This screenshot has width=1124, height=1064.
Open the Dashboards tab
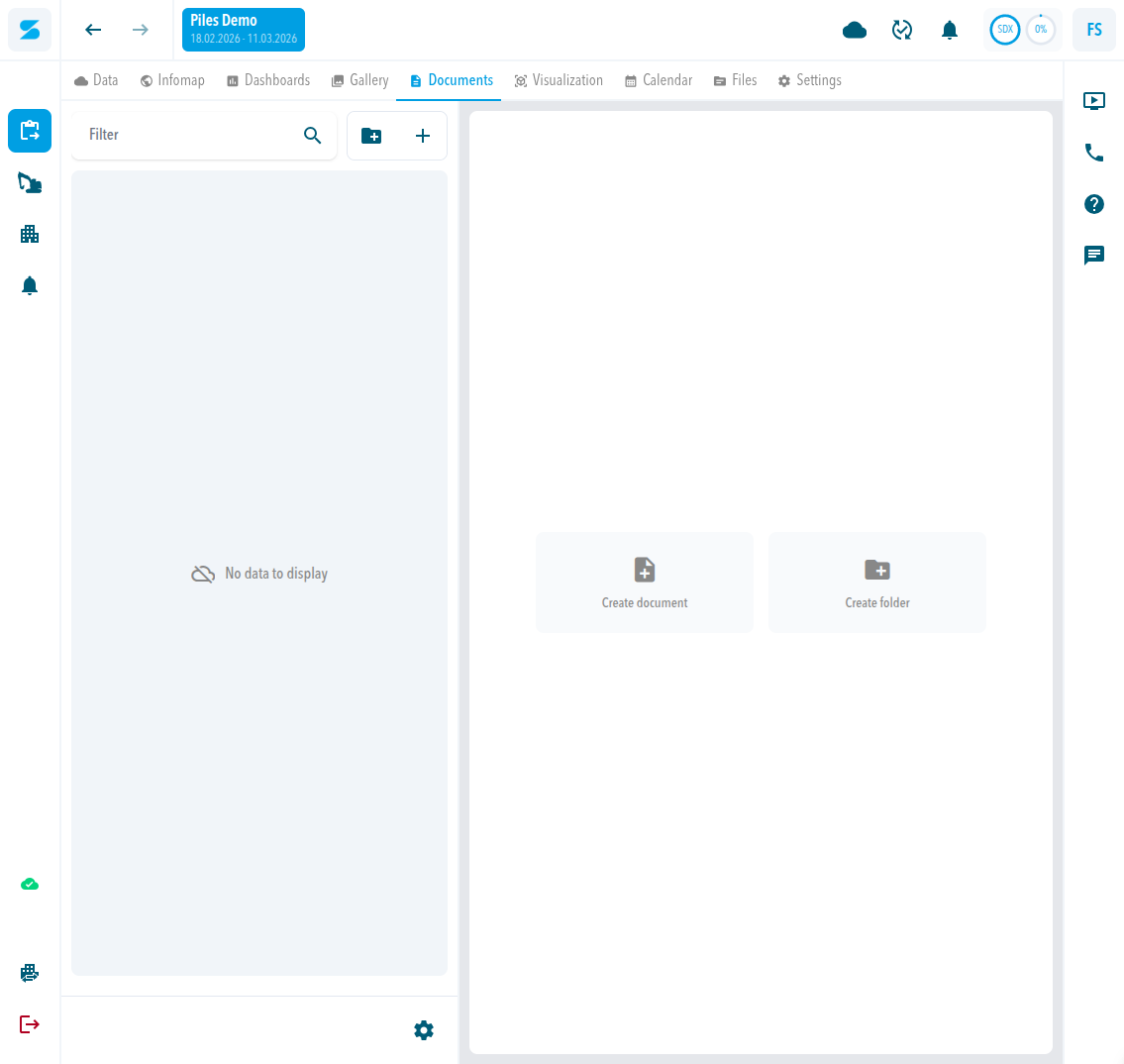pyautogui.click(x=268, y=80)
